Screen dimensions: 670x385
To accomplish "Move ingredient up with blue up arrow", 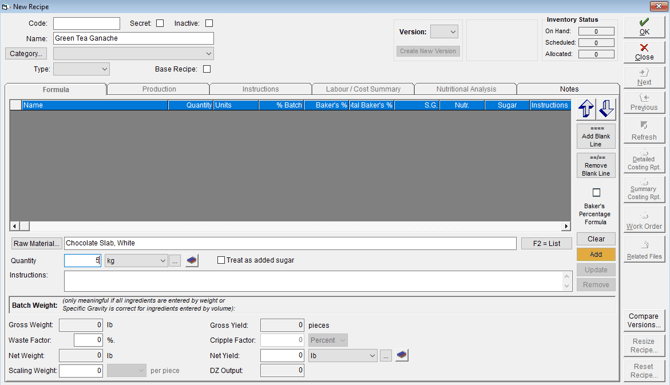I will pyautogui.click(x=586, y=109).
